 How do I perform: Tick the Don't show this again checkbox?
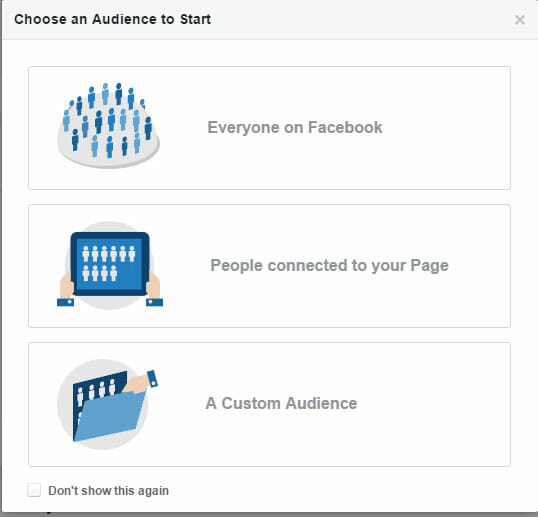34,490
